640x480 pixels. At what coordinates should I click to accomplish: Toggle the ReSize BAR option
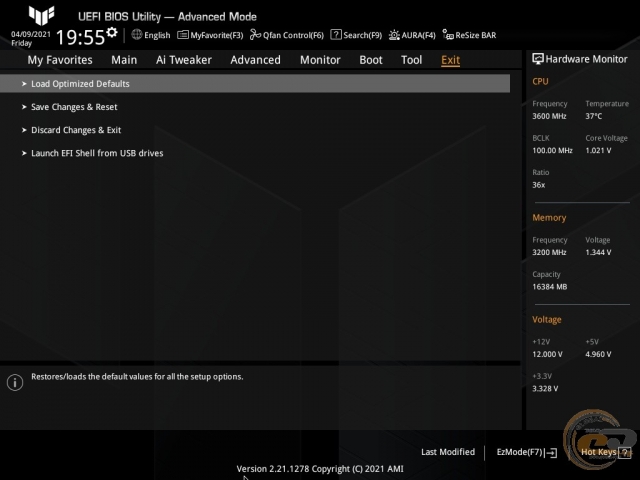point(476,36)
